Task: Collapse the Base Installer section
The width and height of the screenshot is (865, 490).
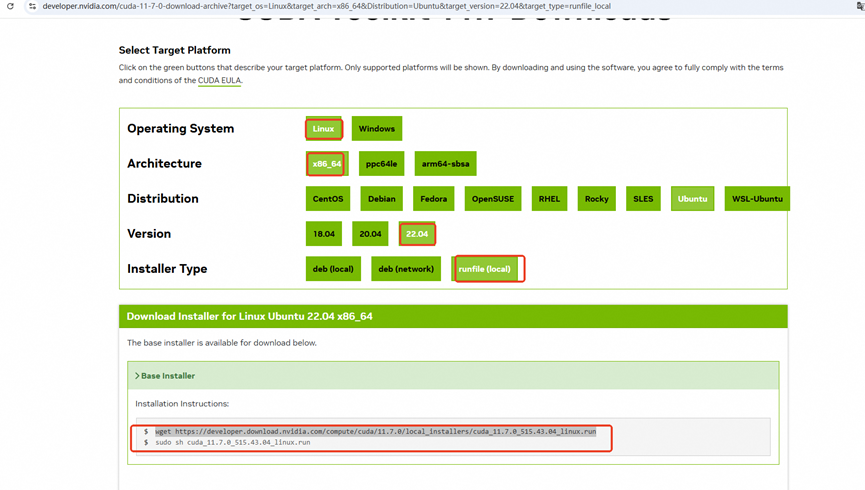Action: [x=167, y=376]
